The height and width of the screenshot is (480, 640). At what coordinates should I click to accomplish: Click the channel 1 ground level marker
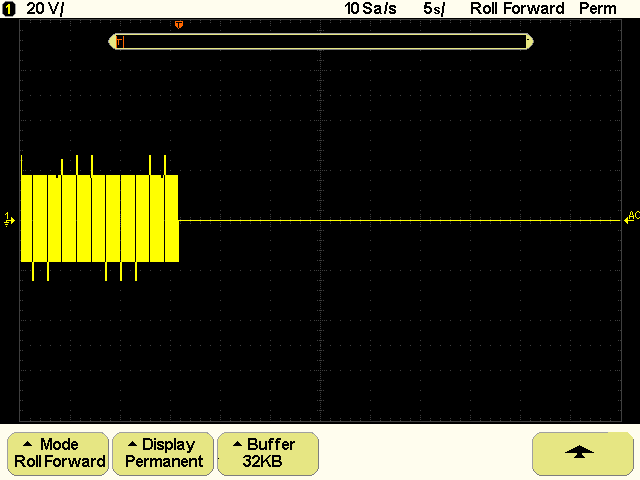[9, 219]
